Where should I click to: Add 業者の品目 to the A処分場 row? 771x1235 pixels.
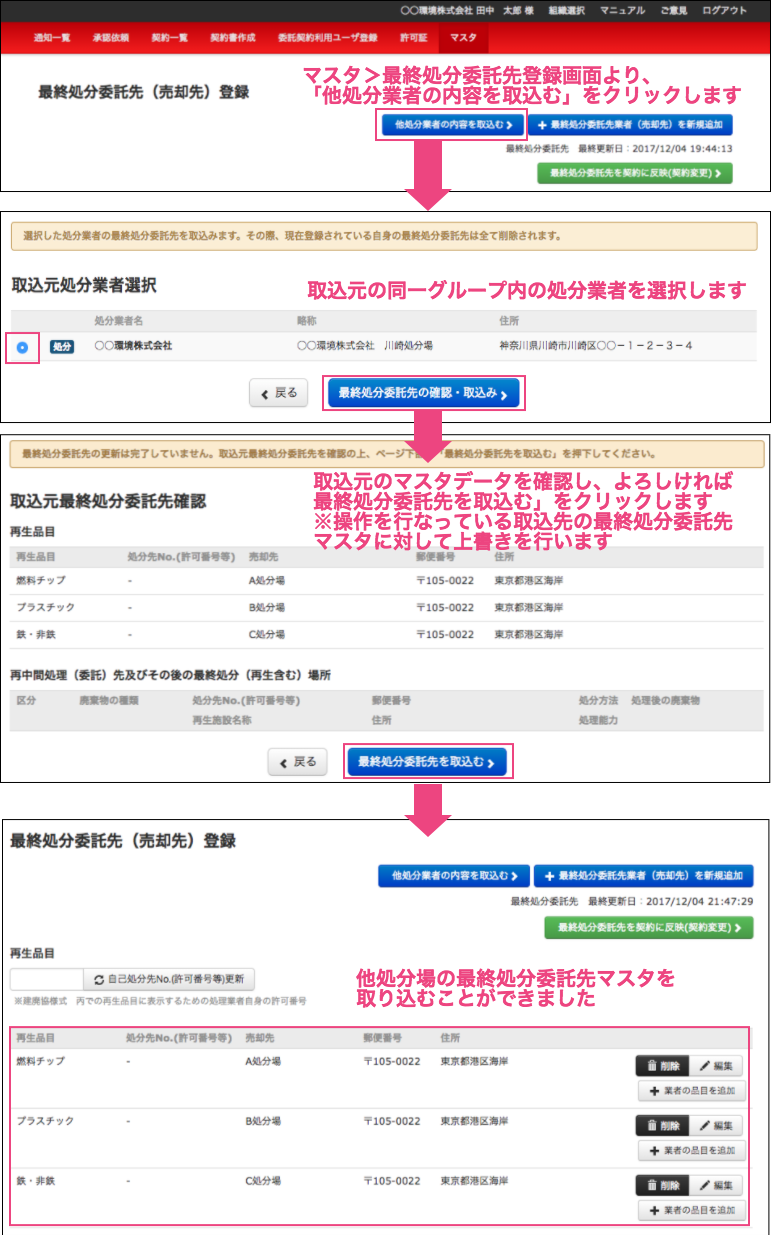click(691, 1091)
